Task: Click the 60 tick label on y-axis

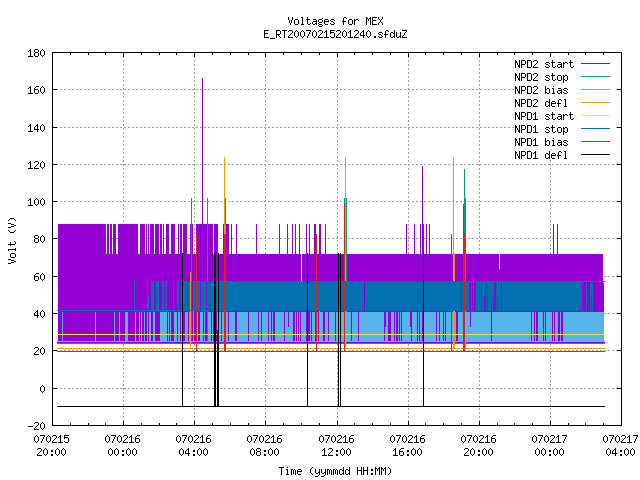Action: pyautogui.click(x=39, y=277)
